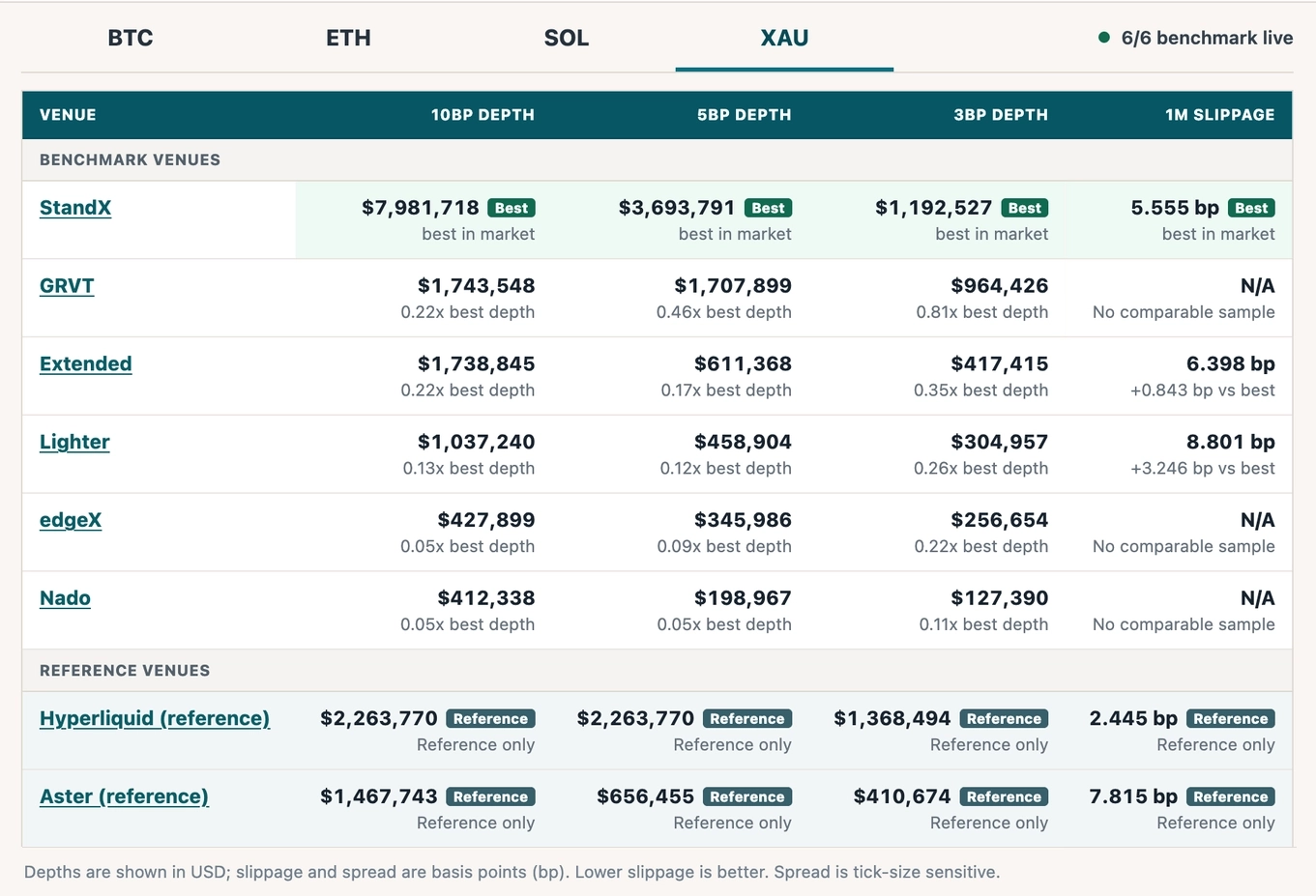Click the "$427,899" edgeX depth value

pyautogui.click(x=486, y=520)
